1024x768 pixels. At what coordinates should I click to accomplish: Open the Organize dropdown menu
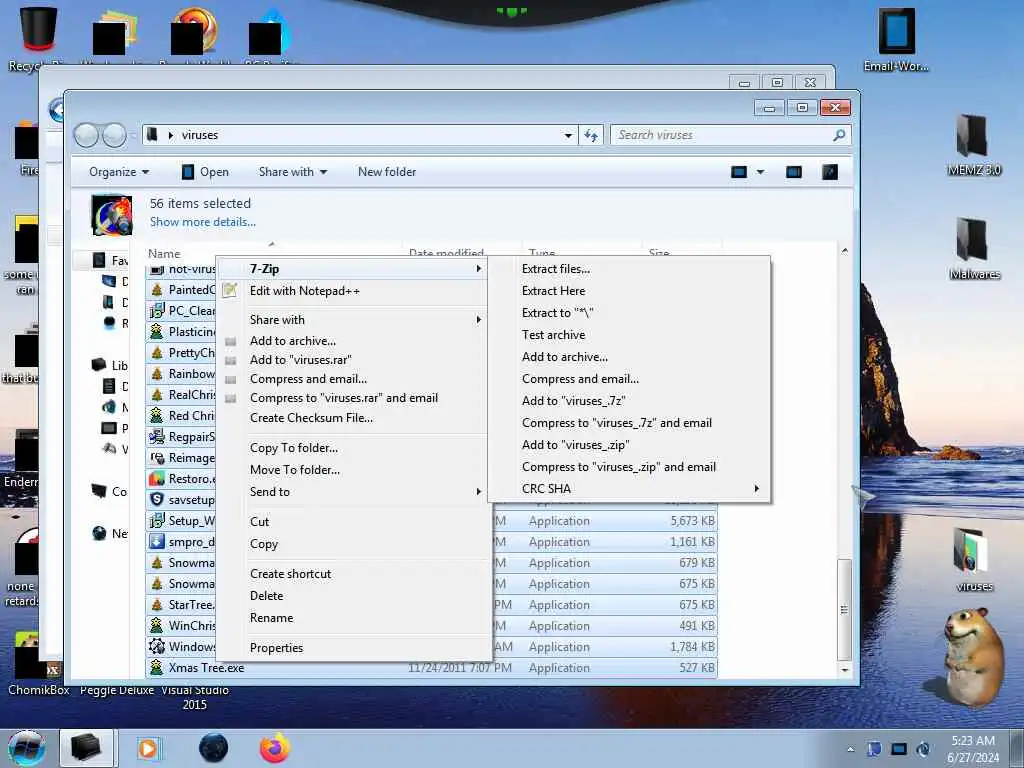[x=119, y=172]
